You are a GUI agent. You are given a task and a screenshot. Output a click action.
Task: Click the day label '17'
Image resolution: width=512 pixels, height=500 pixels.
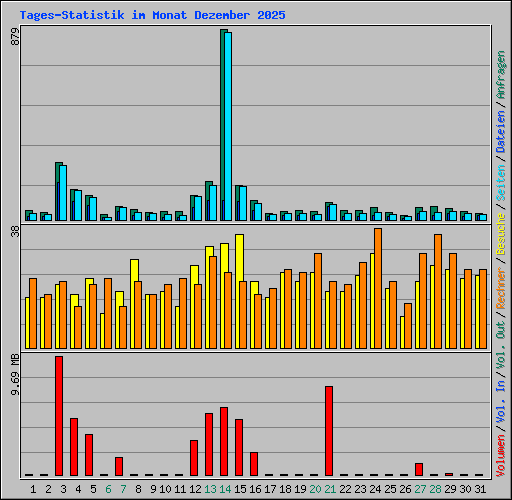pos(270,489)
